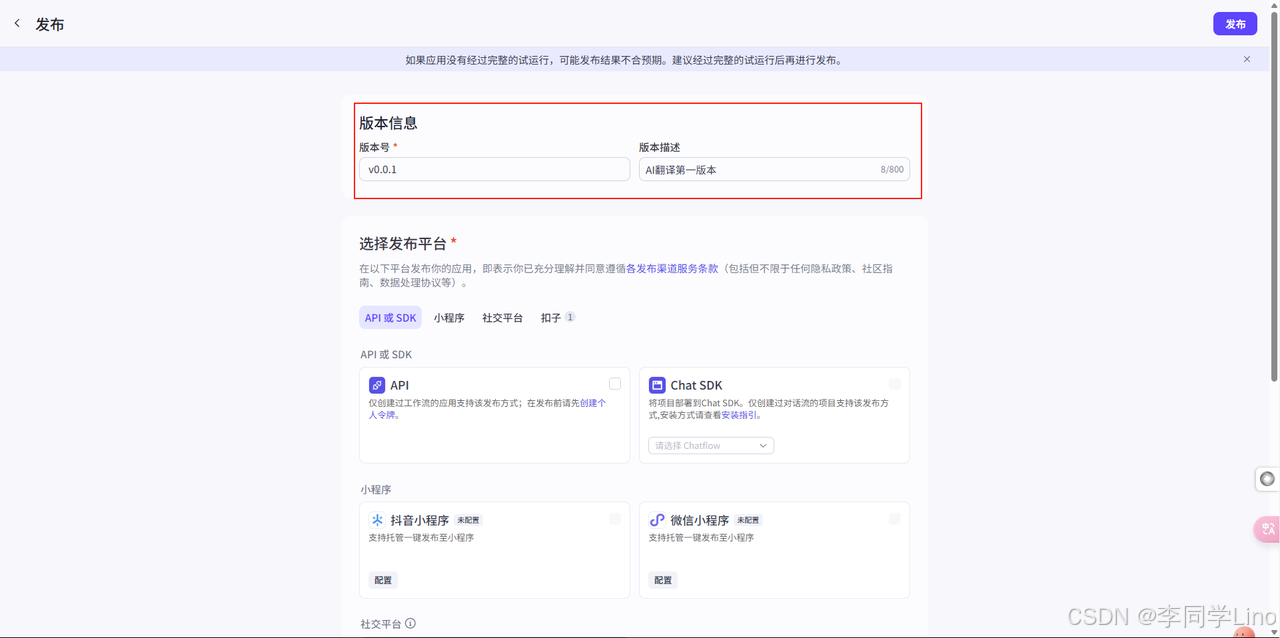The height and width of the screenshot is (638, 1280).
Task: Go back using the arrow beside 发布
Action: 17,23
